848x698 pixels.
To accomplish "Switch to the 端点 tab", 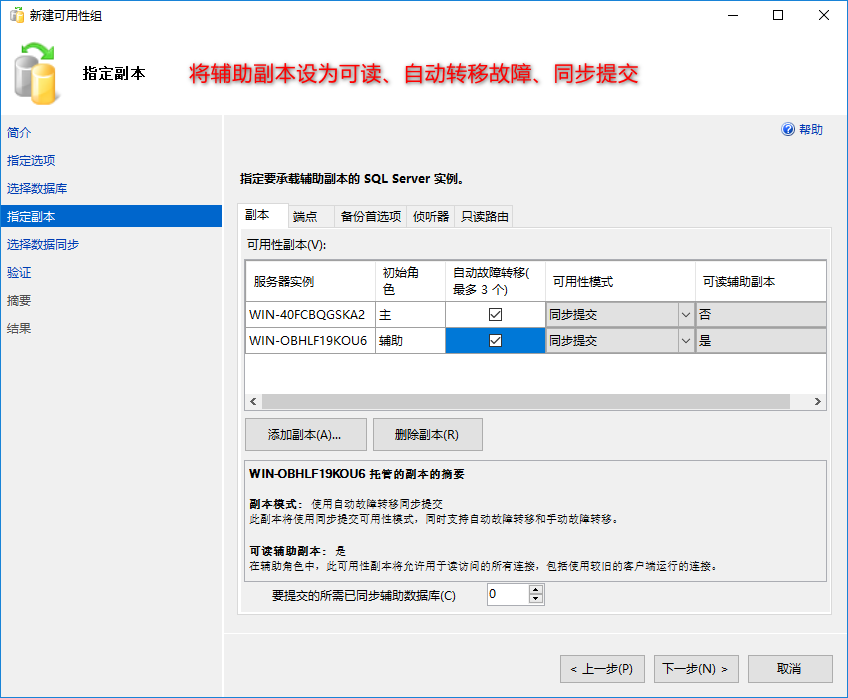I will tap(310, 217).
